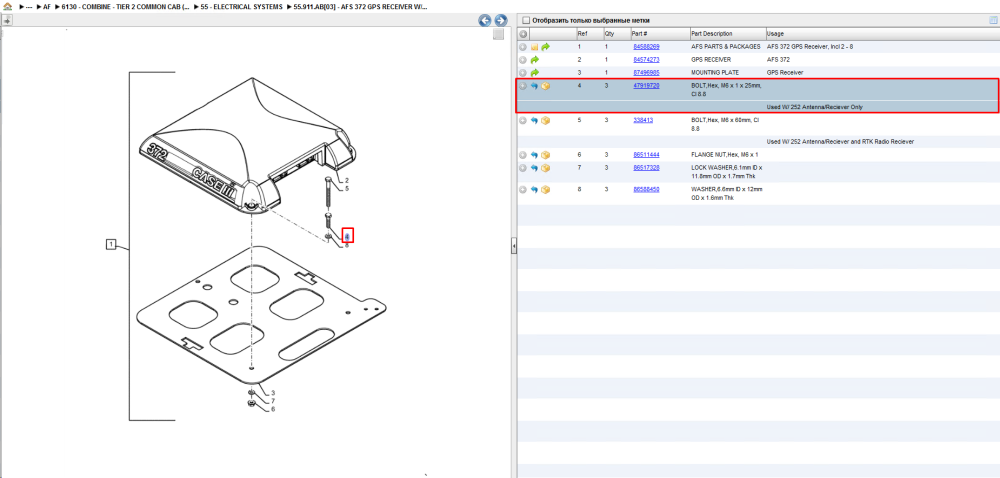Open the 'AF' breadcrumb level
1000x478 pixels.
pos(47,6)
